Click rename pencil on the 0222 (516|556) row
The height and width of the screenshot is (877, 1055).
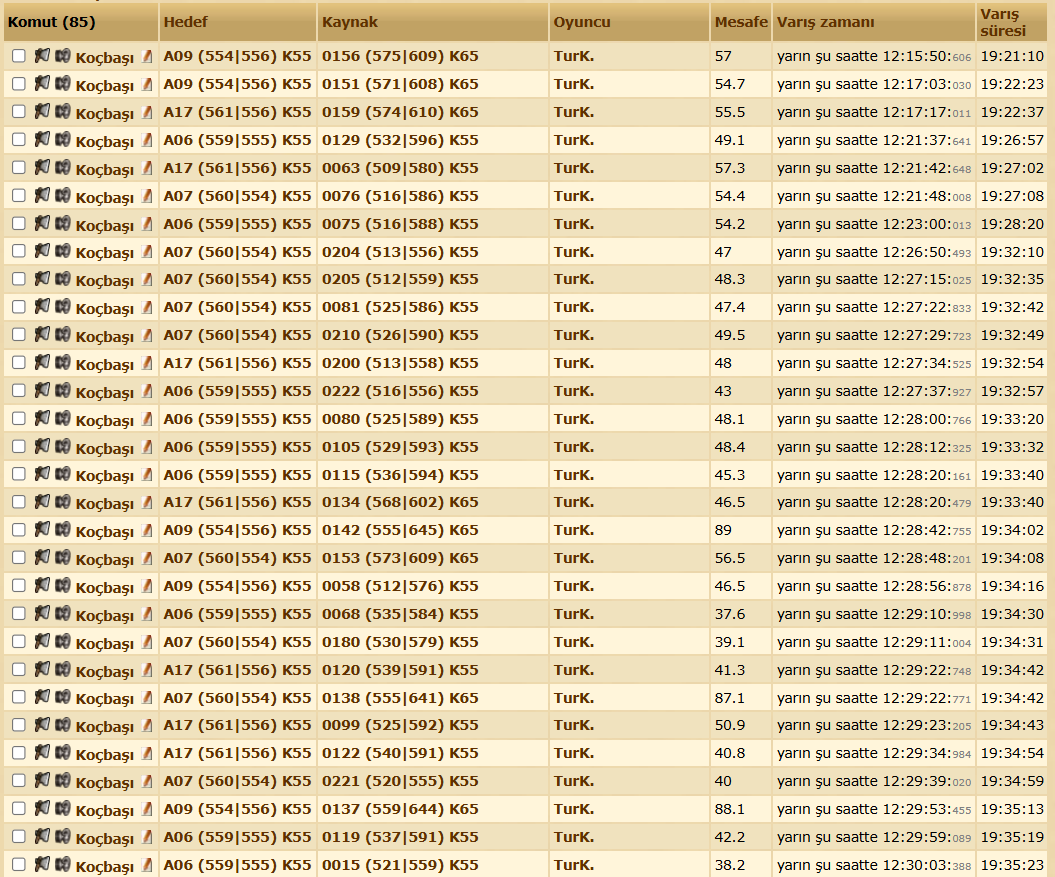pyautogui.click(x=147, y=391)
